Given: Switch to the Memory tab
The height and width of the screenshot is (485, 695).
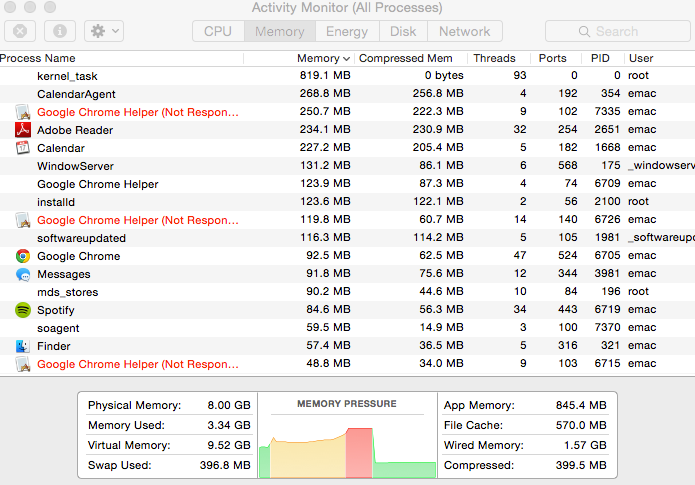Looking at the screenshot, I should tap(280, 31).
